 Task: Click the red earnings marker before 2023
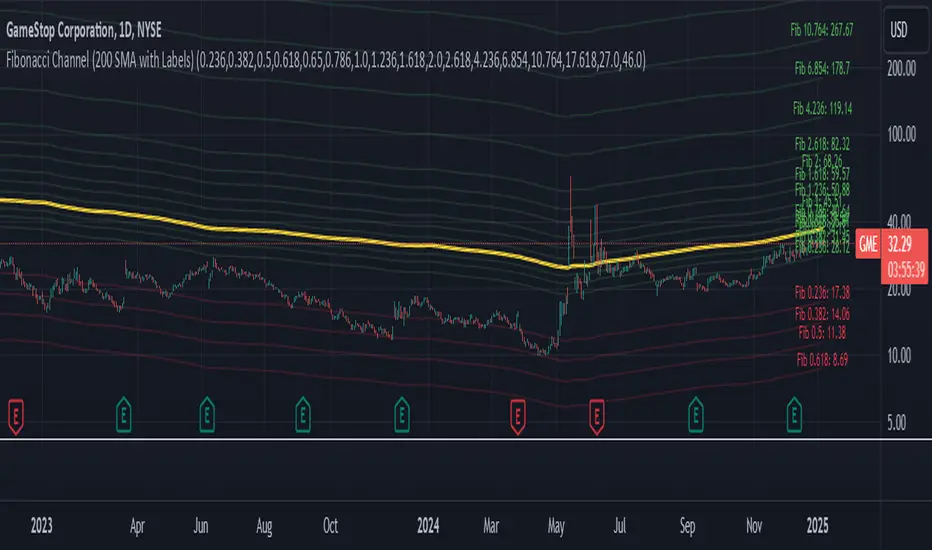(x=16, y=409)
